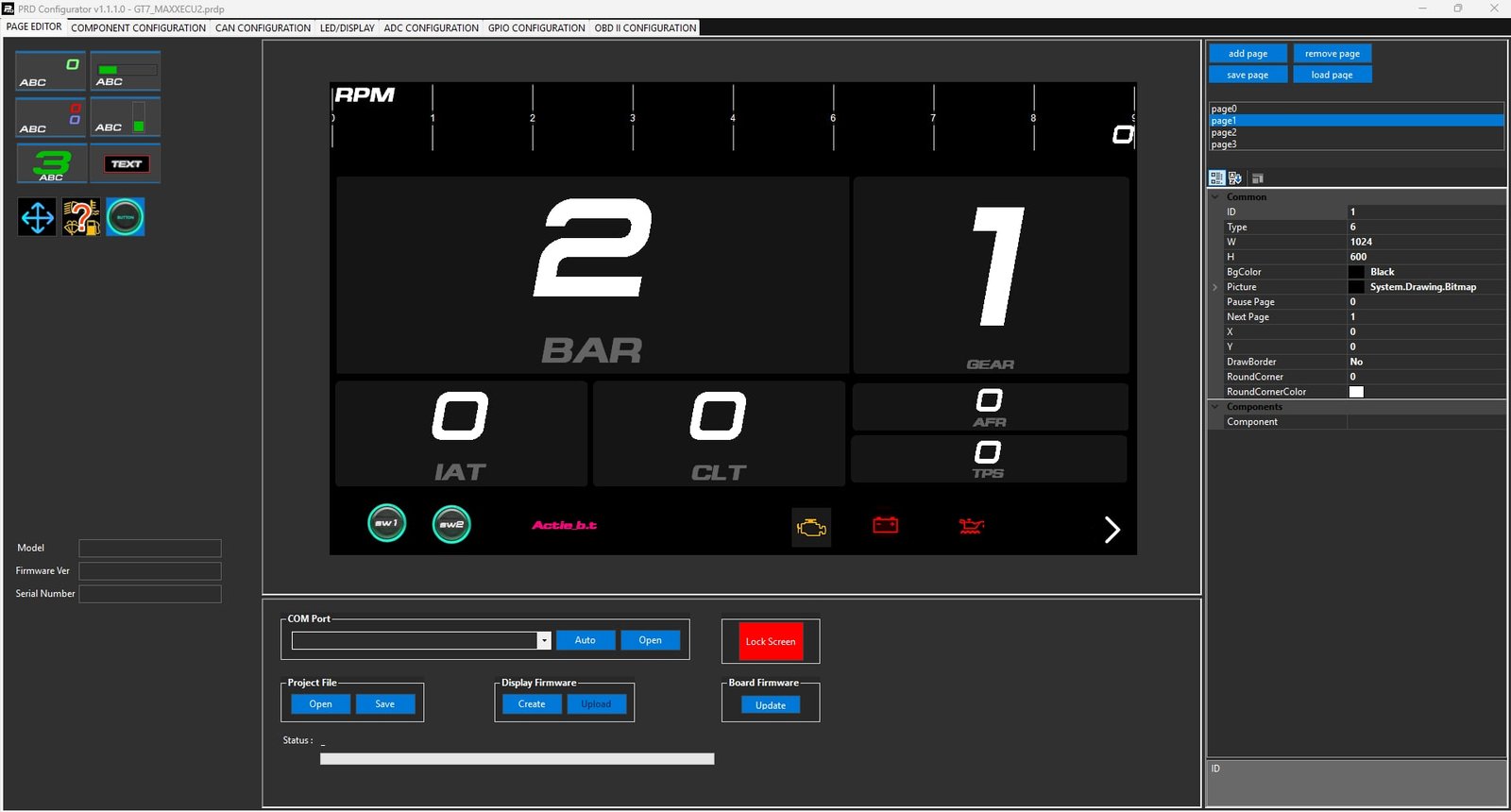Screen dimensions: 1511x812
Task: Select page3 in the page list
Action: (1356, 144)
